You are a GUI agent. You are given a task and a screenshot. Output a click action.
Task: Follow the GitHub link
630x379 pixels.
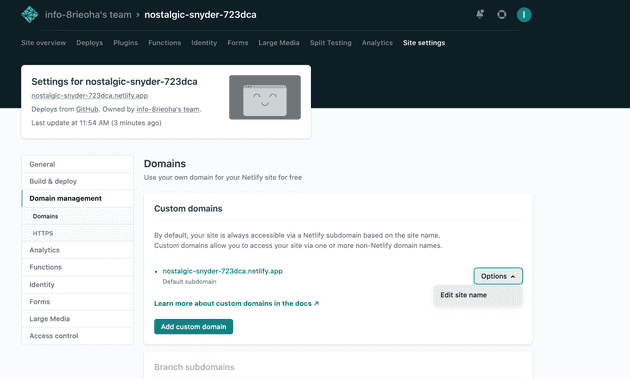pos(87,109)
